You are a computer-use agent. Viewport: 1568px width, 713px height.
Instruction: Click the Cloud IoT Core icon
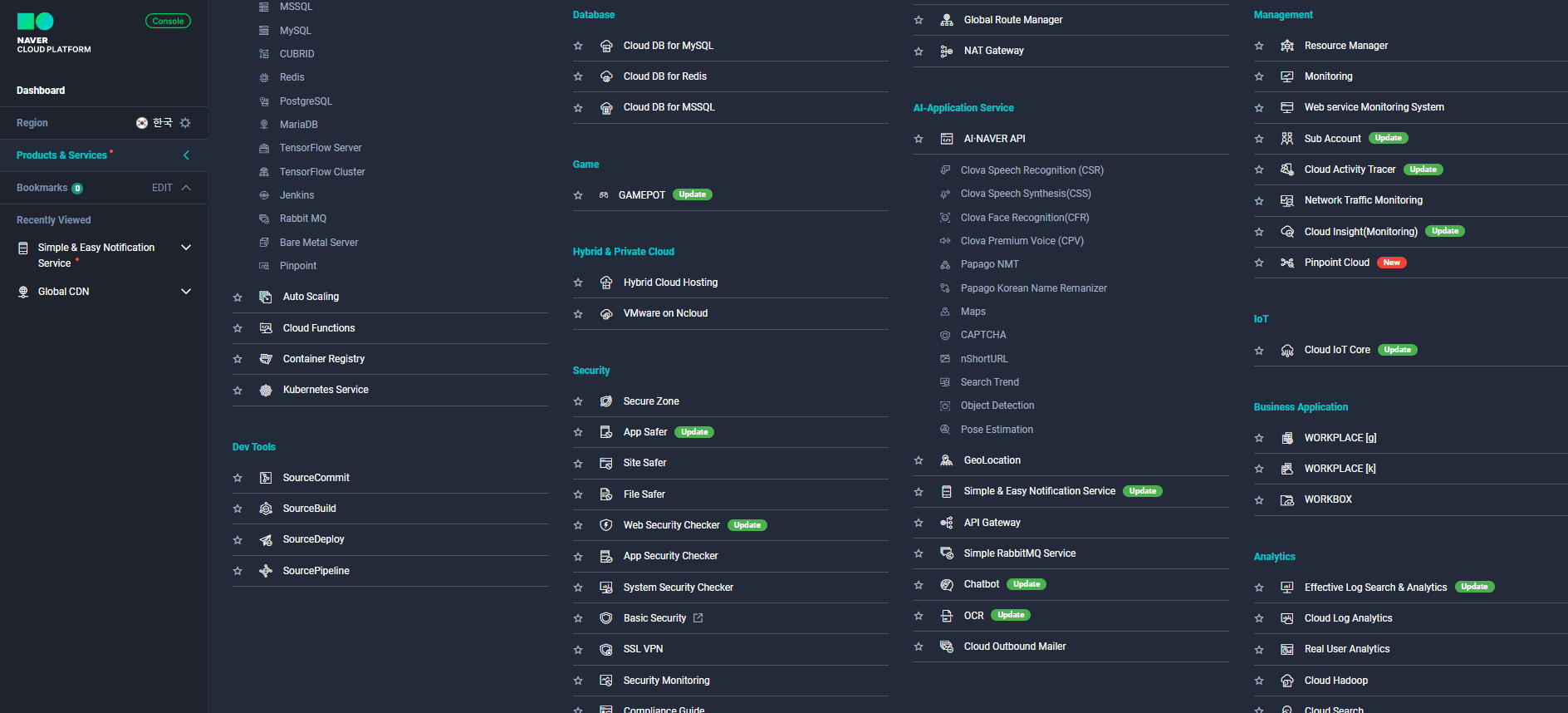tap(1287, 351)
